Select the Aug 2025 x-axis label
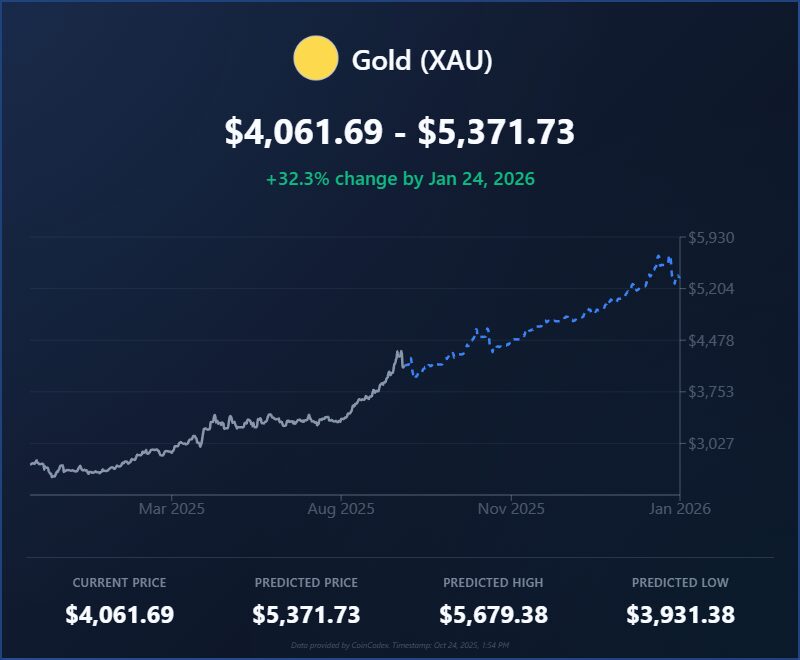 (341, 509)
